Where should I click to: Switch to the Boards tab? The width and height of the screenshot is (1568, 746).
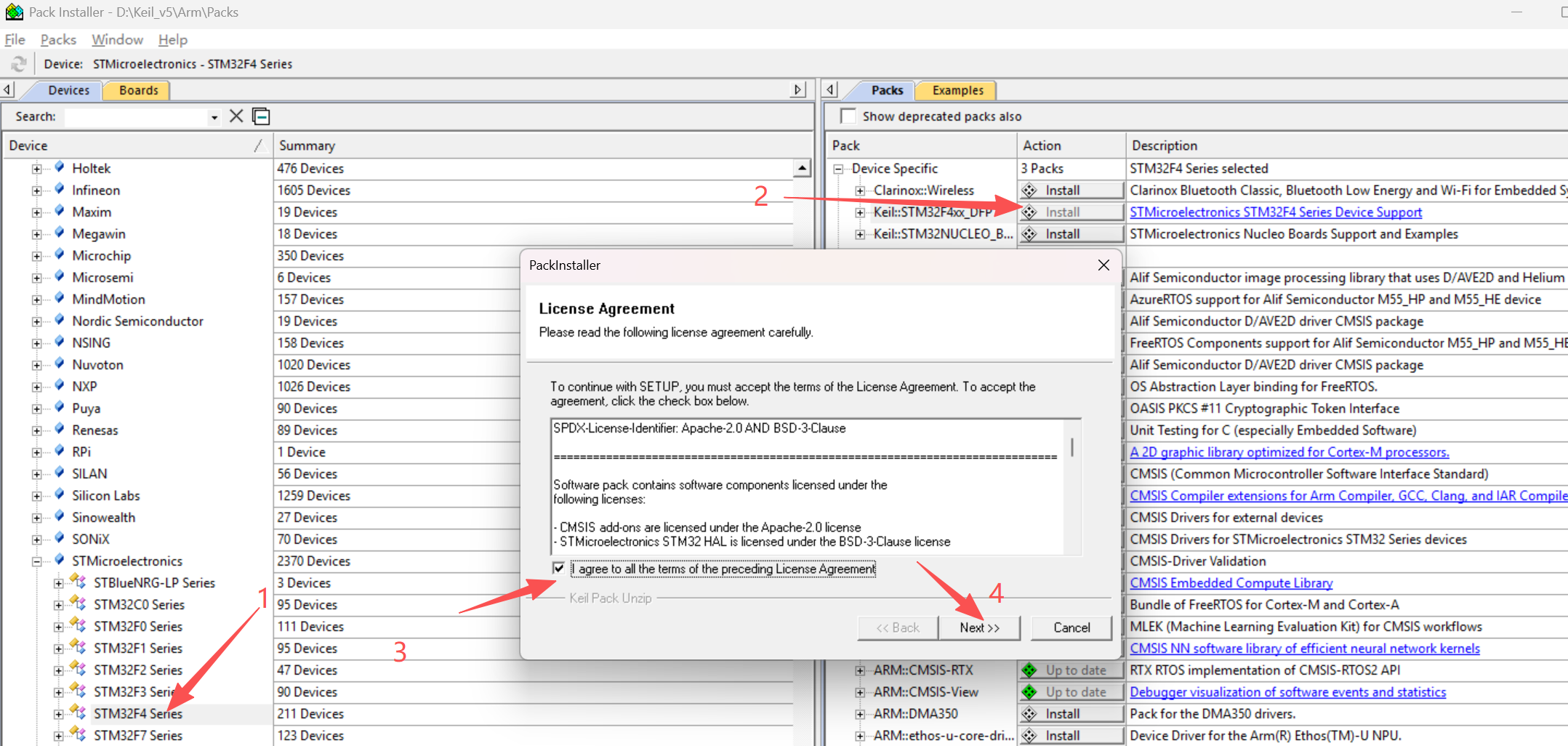pyautogui.click(x=138, y=90)
